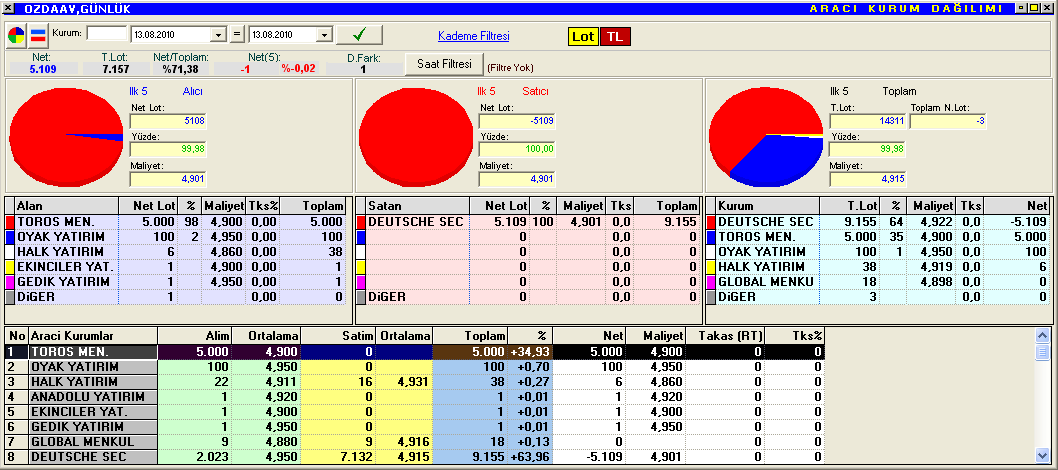Click the scroll up arrow of broker list
The width and height of the screenshot is (1058, 470).
pos(1042,335)
